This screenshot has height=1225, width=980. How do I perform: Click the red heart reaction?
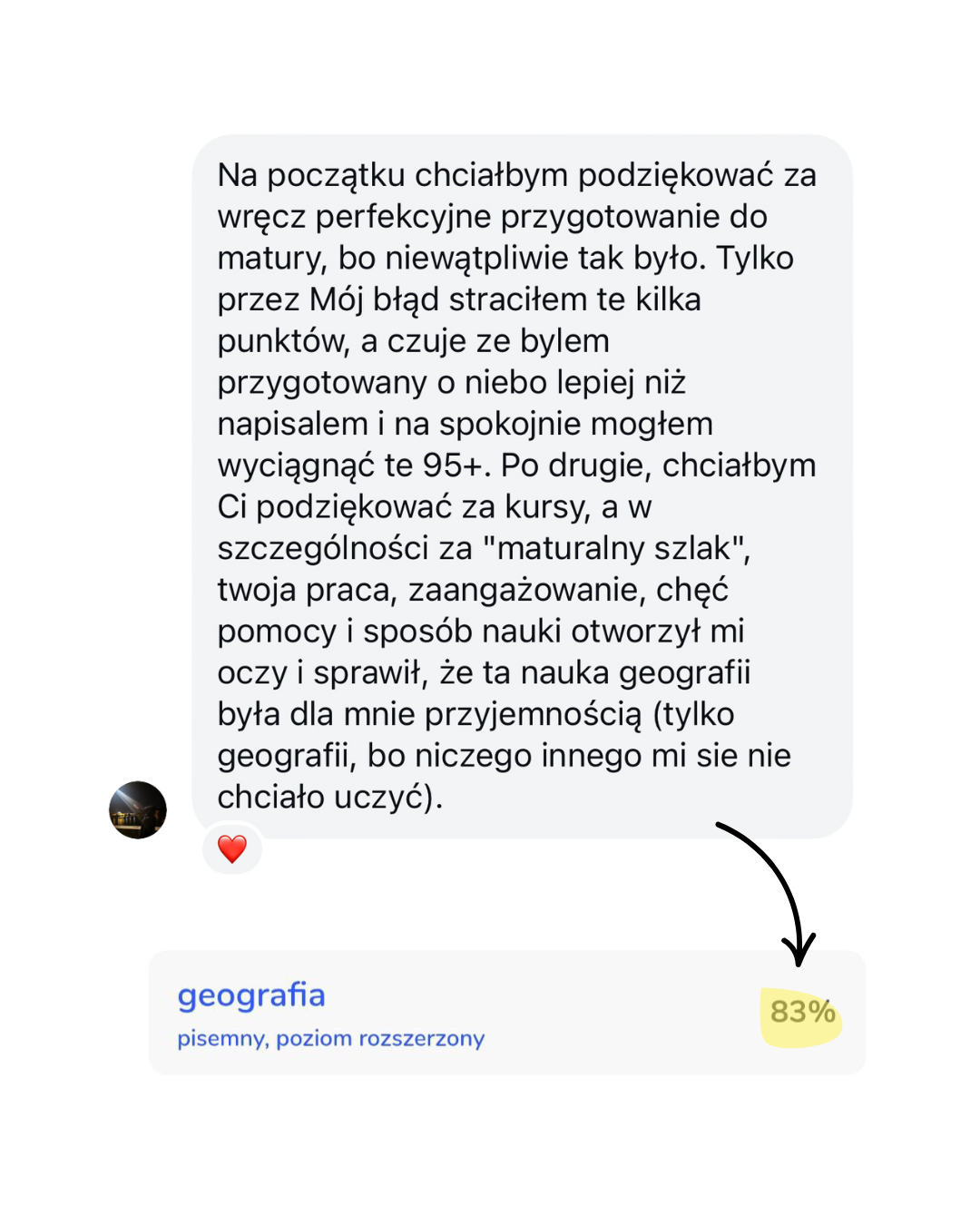(232, 849)
